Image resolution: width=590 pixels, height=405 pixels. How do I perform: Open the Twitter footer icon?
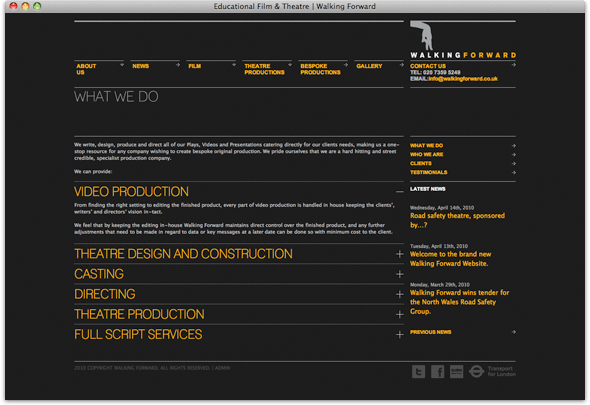(x=418, y=372)
